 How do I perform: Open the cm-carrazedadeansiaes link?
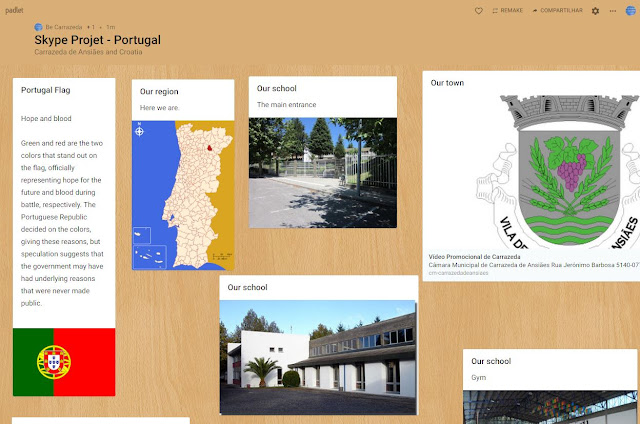(458, 273)
